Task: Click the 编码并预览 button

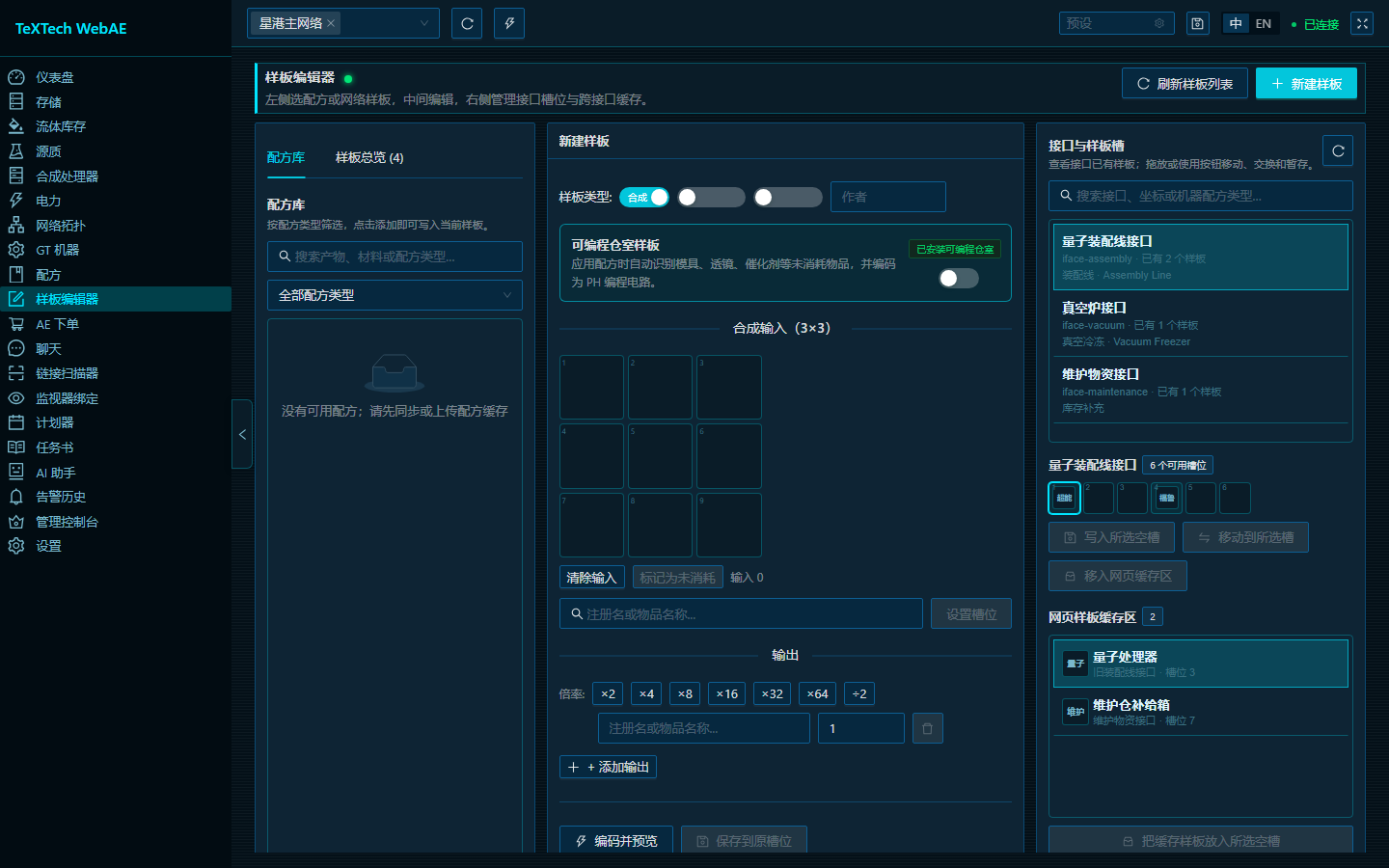Action: tap(616, 840)
